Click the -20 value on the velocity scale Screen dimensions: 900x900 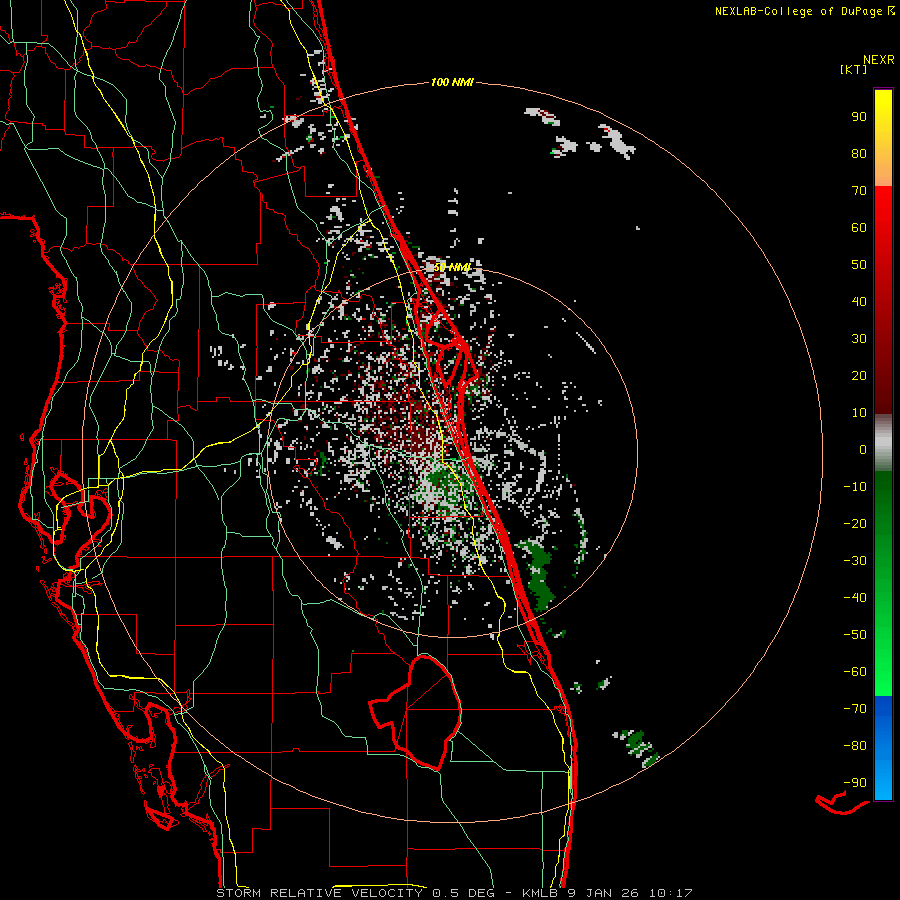(x=855, y=524)
